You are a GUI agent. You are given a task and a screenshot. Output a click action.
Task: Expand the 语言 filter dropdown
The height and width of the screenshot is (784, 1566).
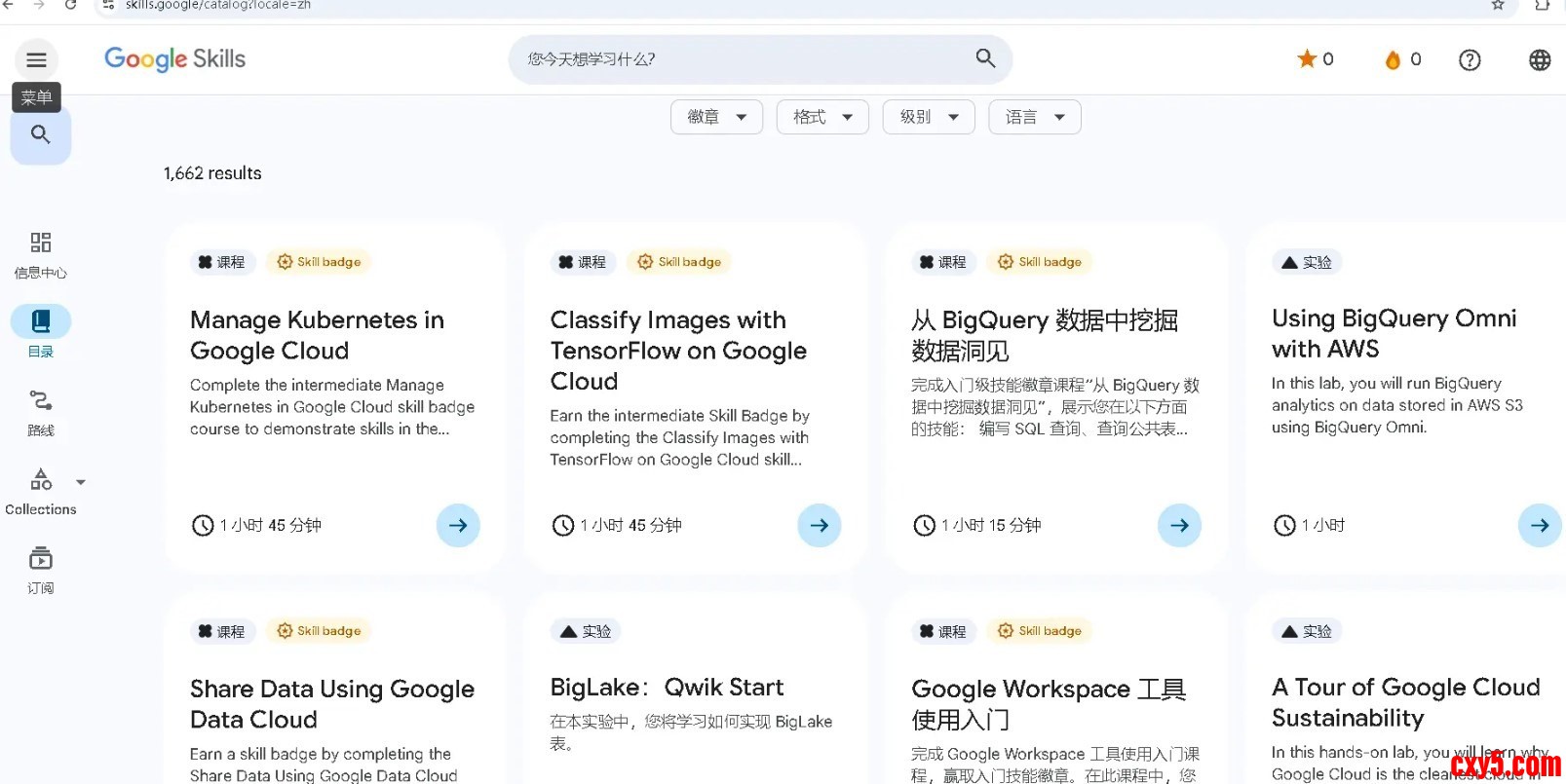tap(1034, 117)
